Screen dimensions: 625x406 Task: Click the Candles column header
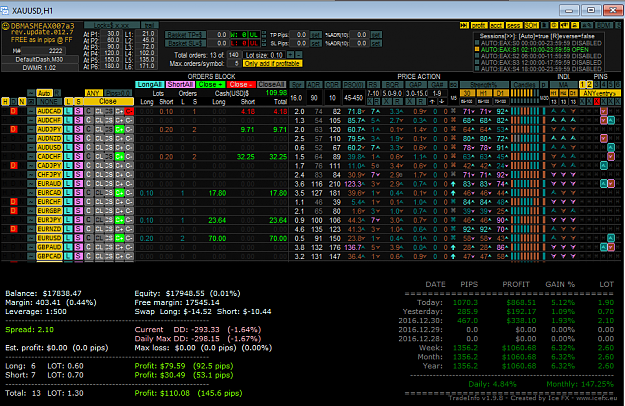click(525, 84)
